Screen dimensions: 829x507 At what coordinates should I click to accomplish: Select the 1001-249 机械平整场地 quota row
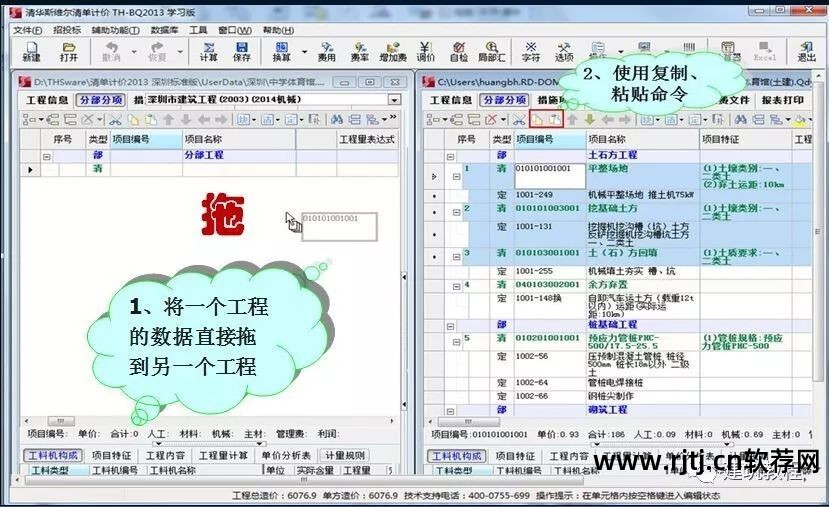pos(618,195)
